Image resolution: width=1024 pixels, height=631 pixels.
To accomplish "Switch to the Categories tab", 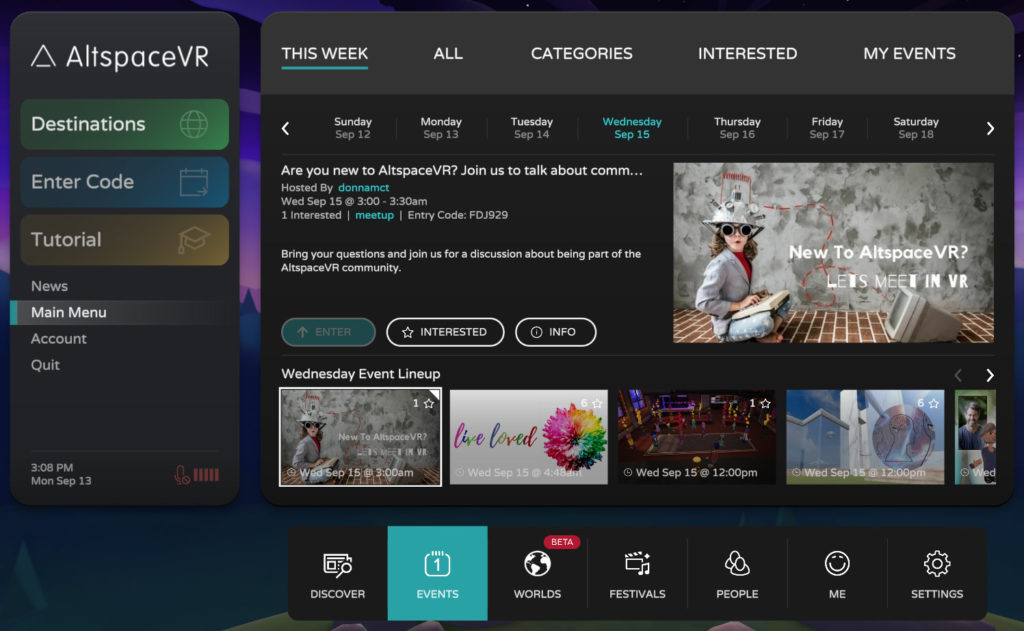I will 581,54.
